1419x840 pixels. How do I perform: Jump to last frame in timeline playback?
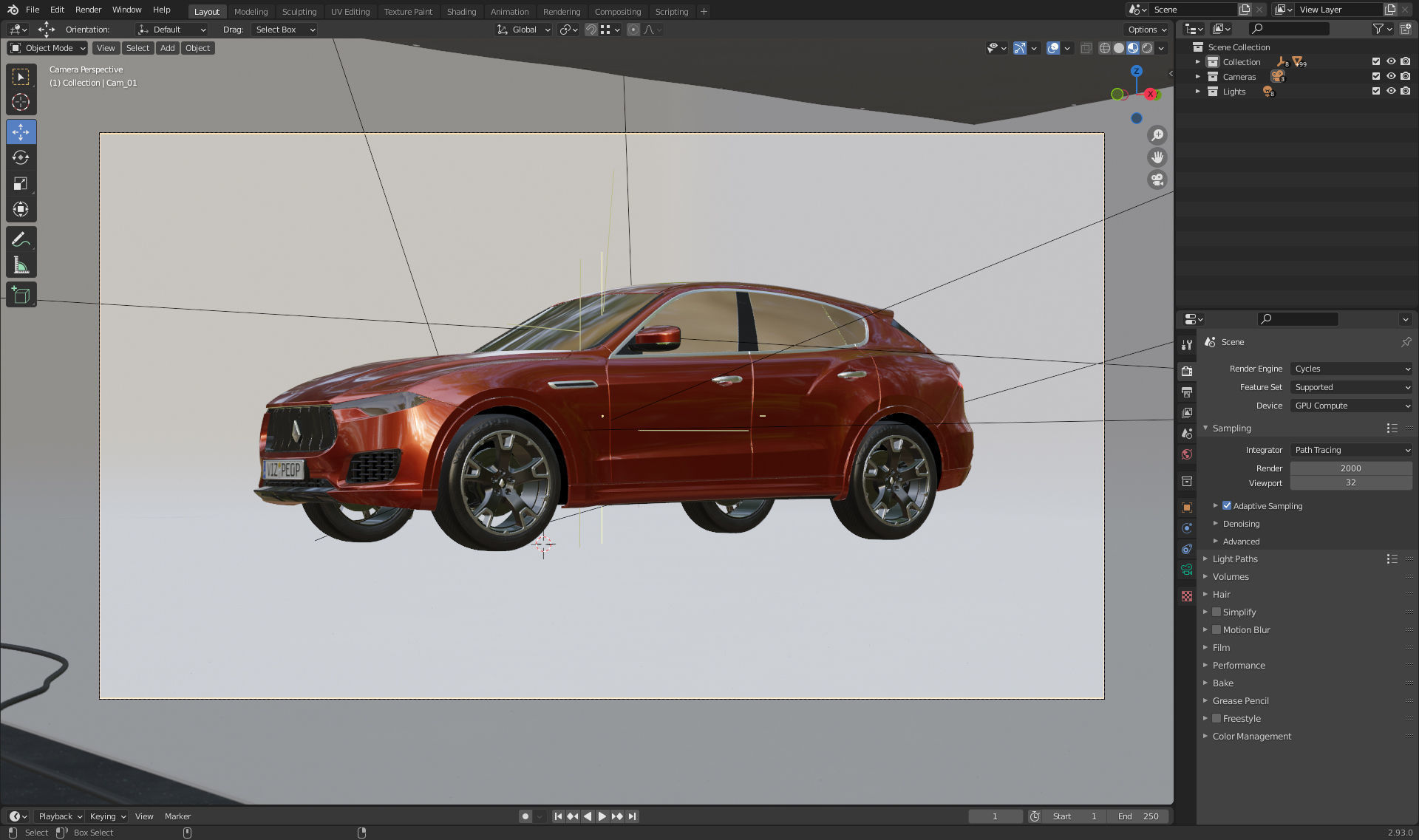[632, 816]
